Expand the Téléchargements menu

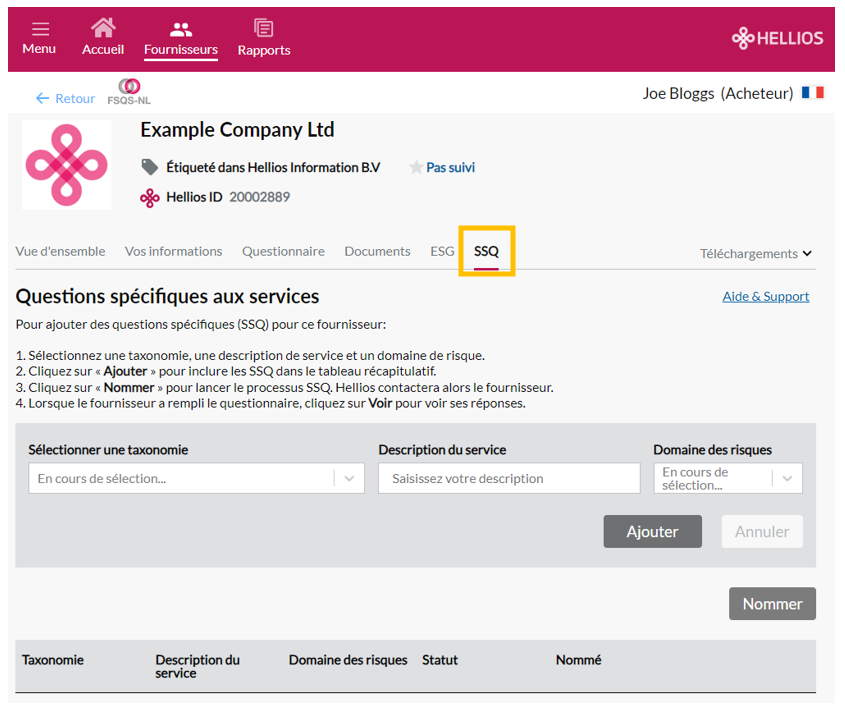[756, 254]
